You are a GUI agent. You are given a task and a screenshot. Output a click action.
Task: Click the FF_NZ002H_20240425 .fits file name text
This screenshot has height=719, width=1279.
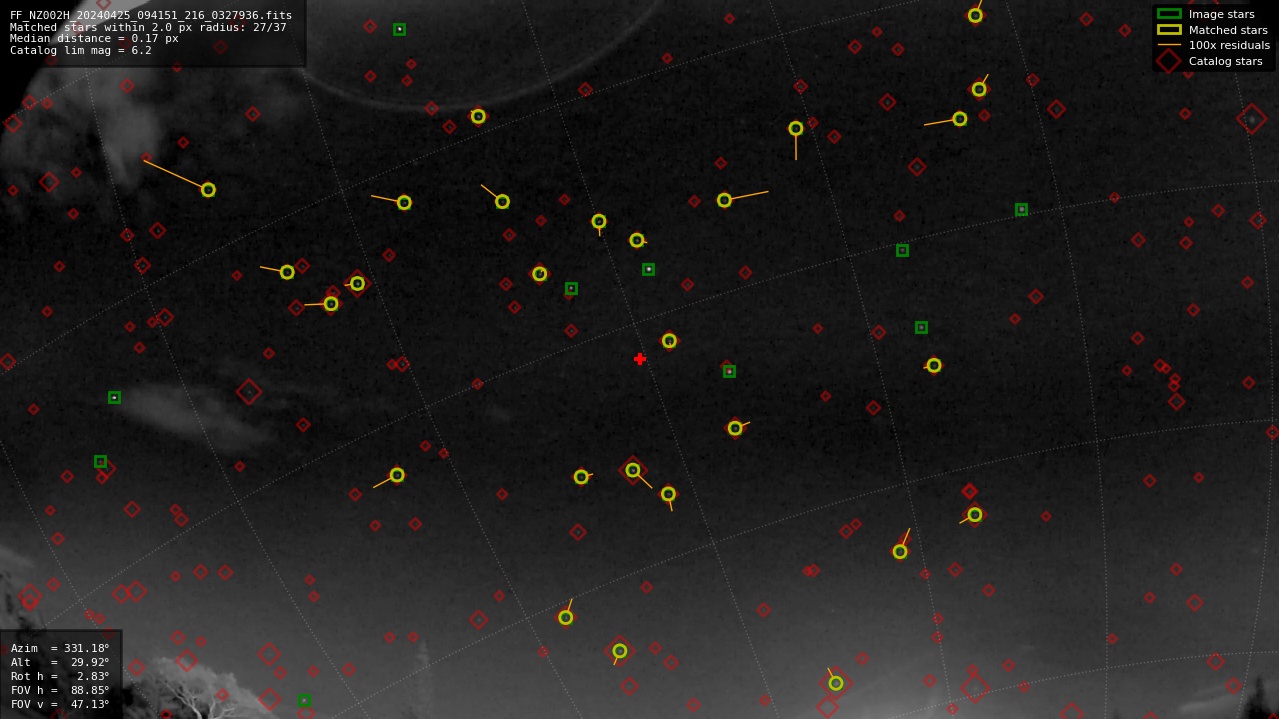[x=151, y=15]
